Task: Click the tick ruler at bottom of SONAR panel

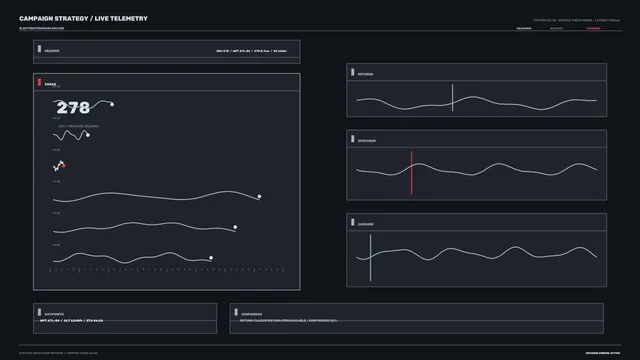Action: point(167,270)
